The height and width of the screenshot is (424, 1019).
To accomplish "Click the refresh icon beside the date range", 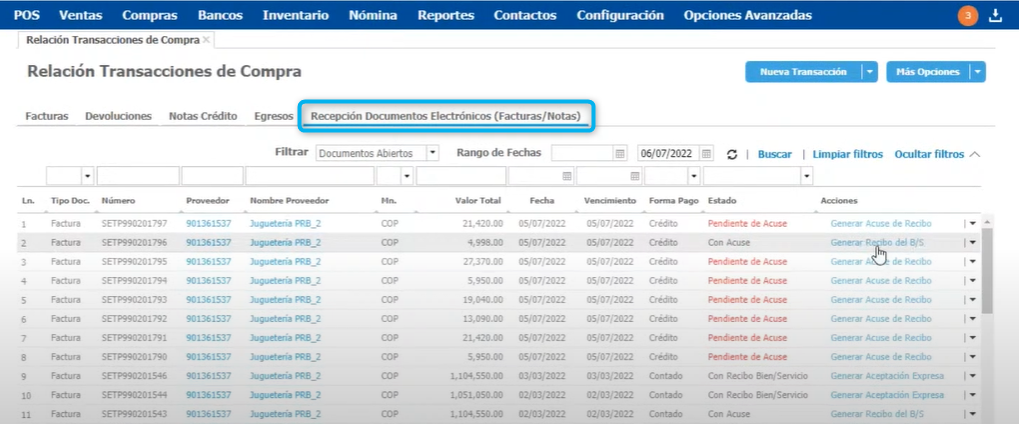I will click(x=732, y=154).
